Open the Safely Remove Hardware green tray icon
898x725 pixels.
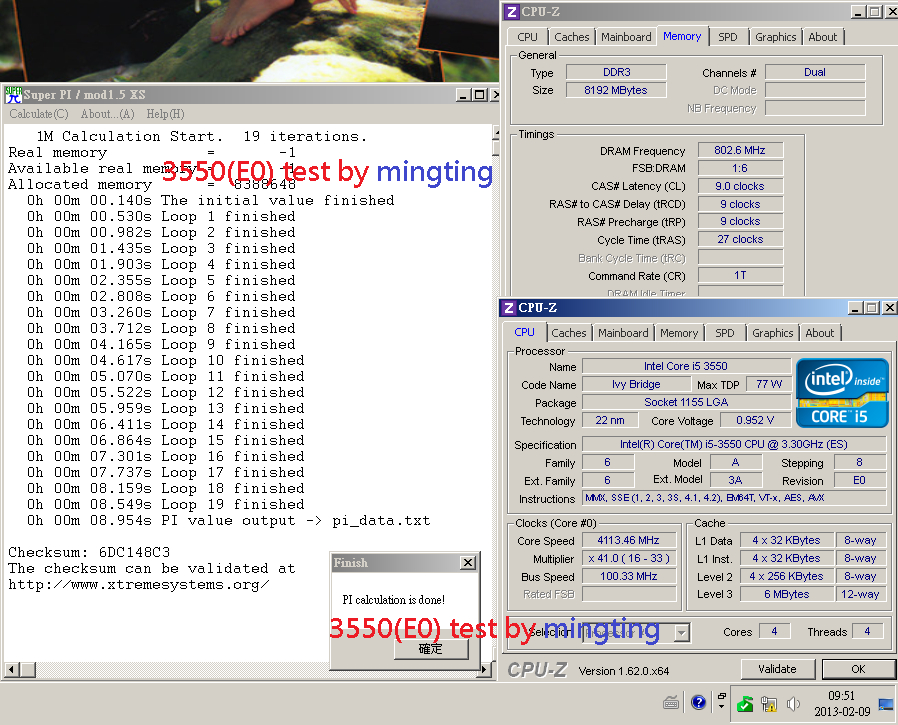(x=745, y=704)
